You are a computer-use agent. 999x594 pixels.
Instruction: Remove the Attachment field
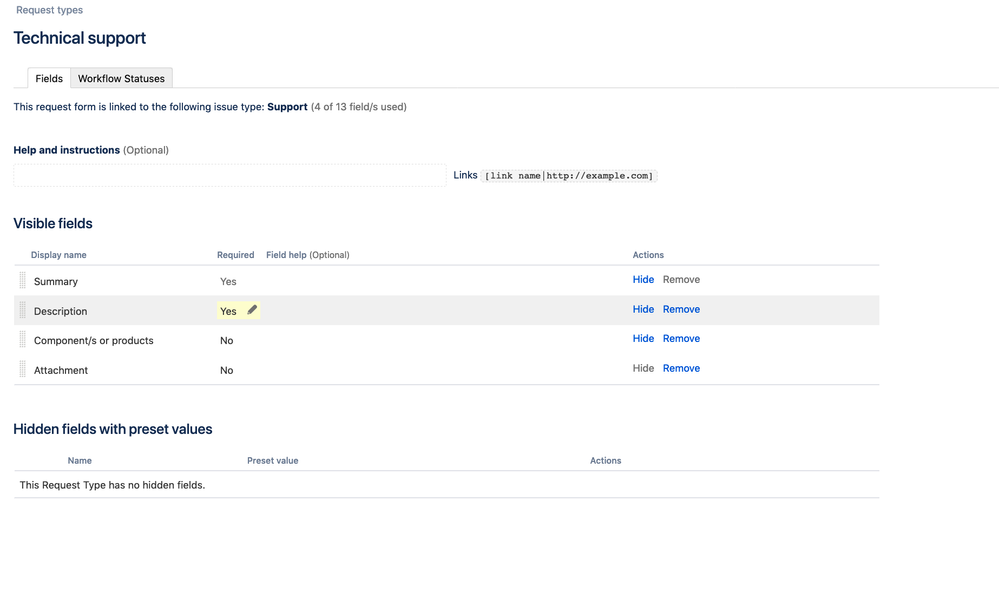tap(681, 368)
